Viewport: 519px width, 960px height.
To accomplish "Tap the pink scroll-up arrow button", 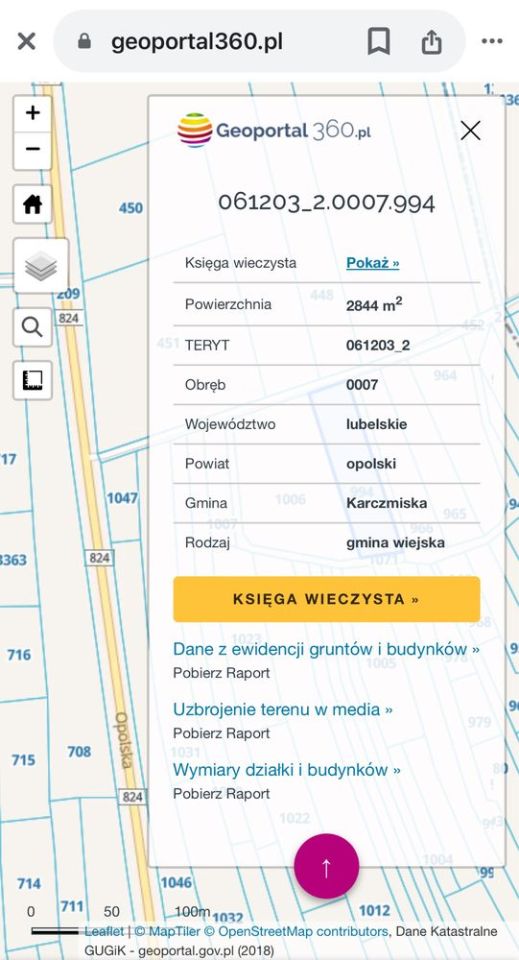I will 326,866.
